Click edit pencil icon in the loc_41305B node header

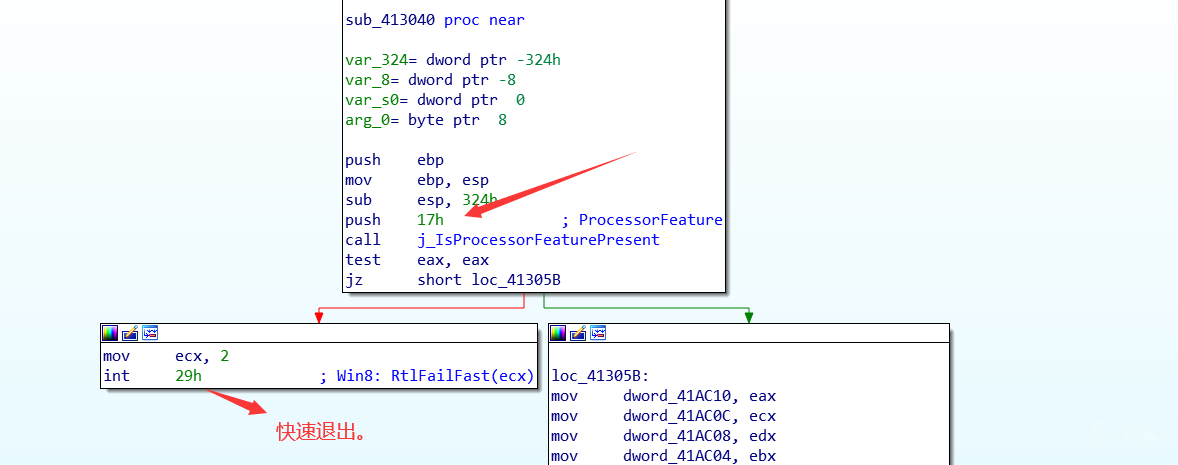coord(578,333)
